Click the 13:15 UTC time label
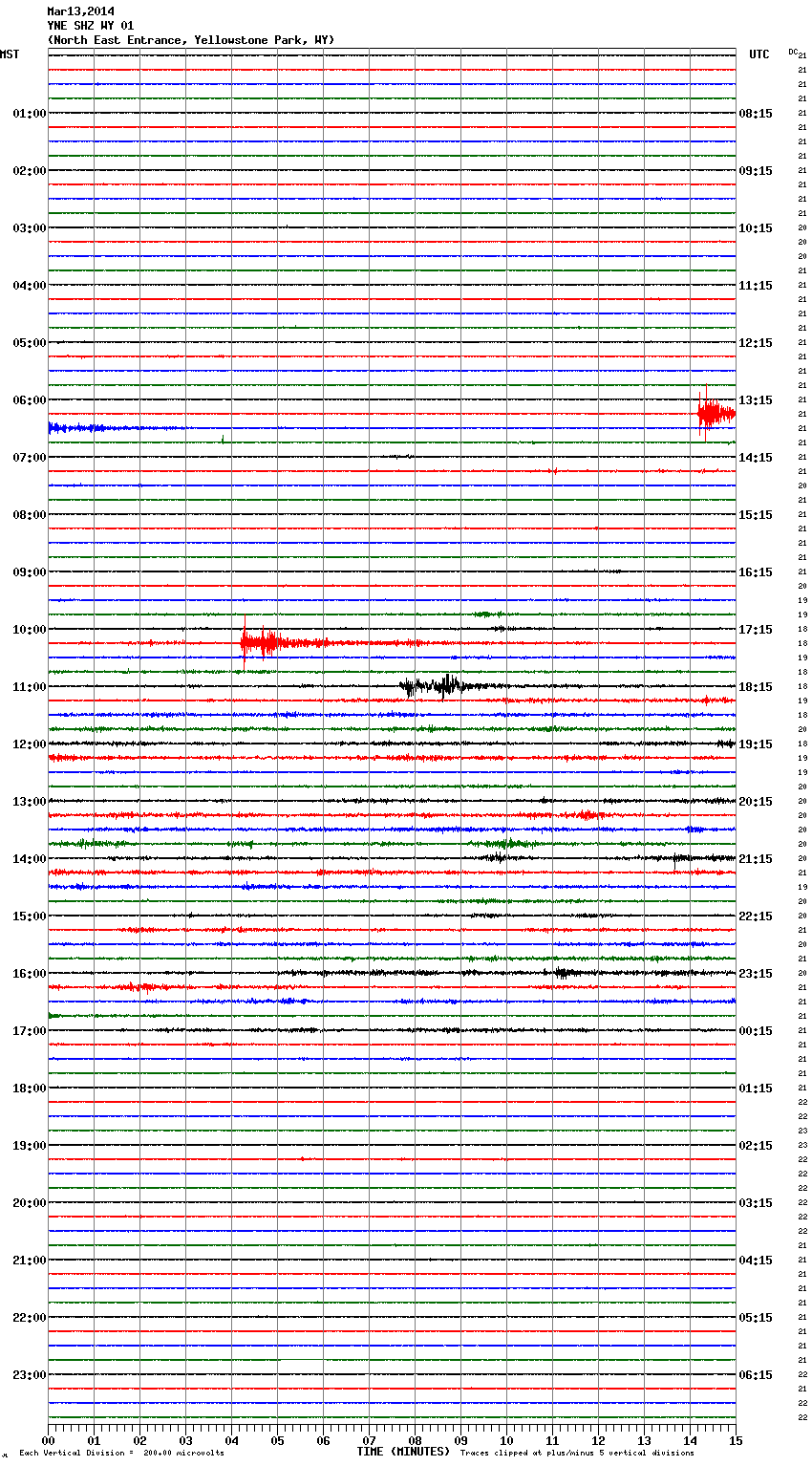 [756, 400]
